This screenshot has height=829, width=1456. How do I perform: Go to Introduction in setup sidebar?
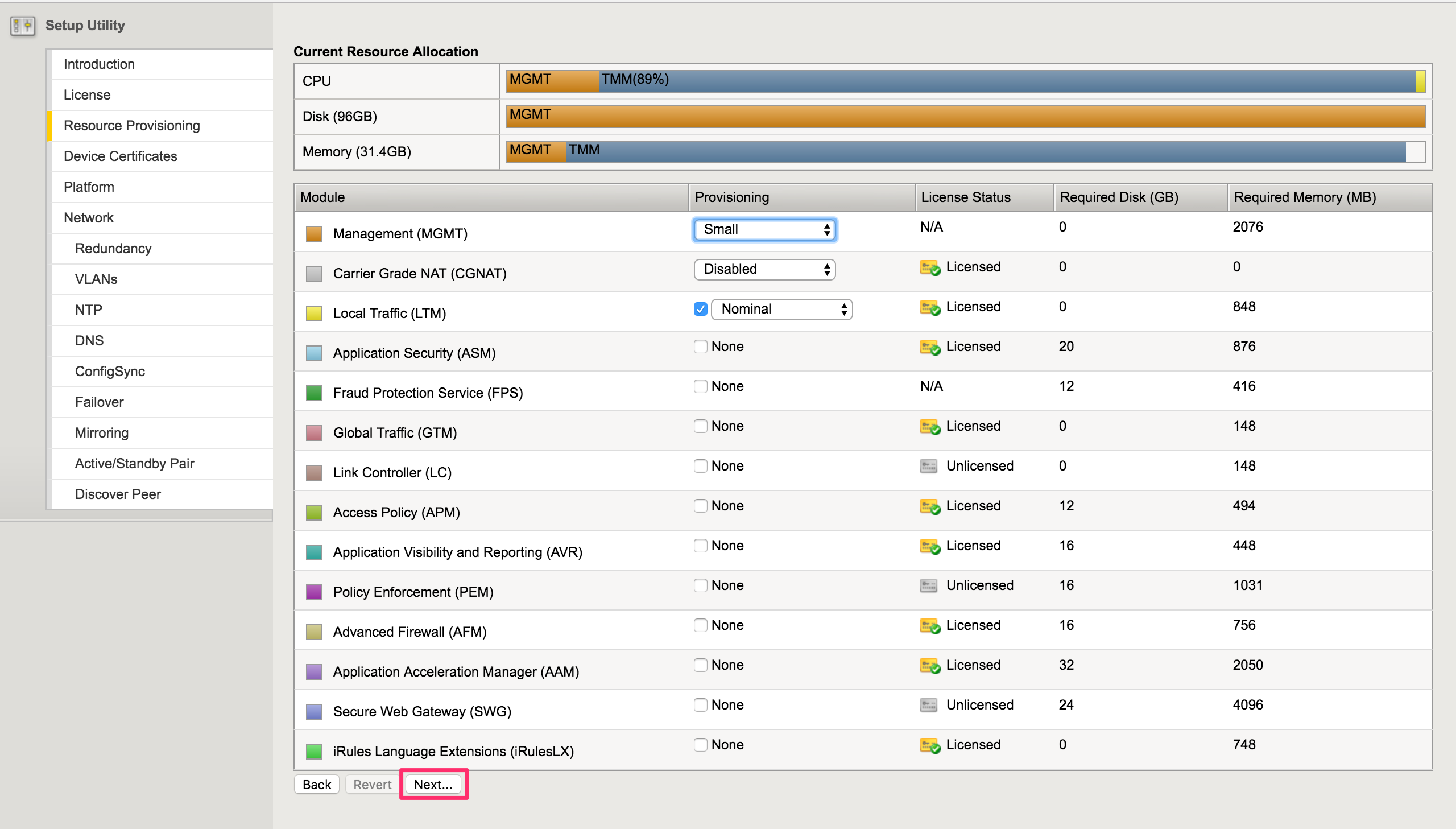[162, 64]
